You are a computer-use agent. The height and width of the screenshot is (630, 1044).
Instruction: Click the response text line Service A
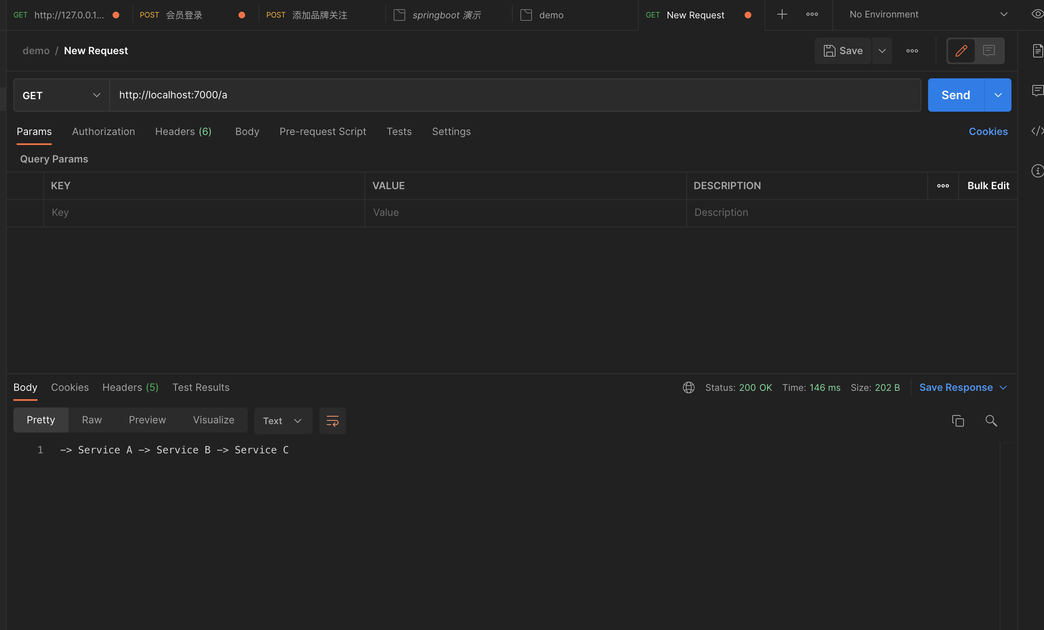(174, 450)
